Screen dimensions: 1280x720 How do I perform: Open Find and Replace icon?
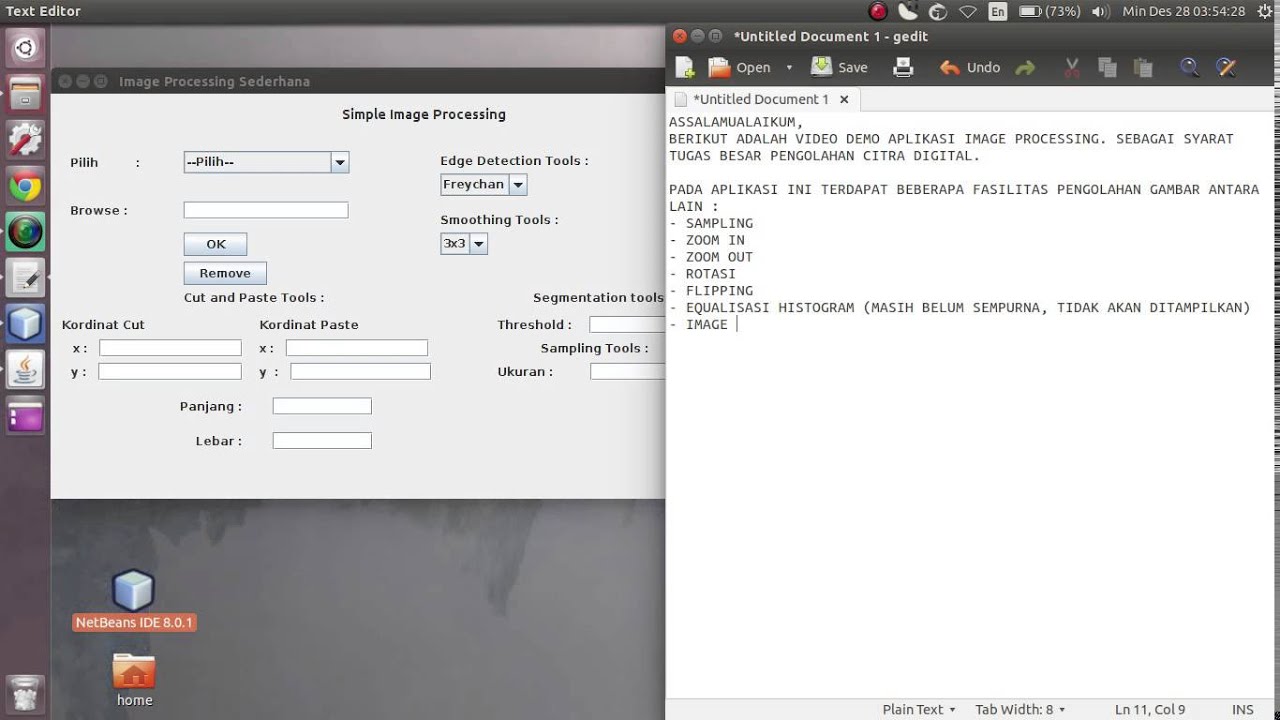point(1226,67)
